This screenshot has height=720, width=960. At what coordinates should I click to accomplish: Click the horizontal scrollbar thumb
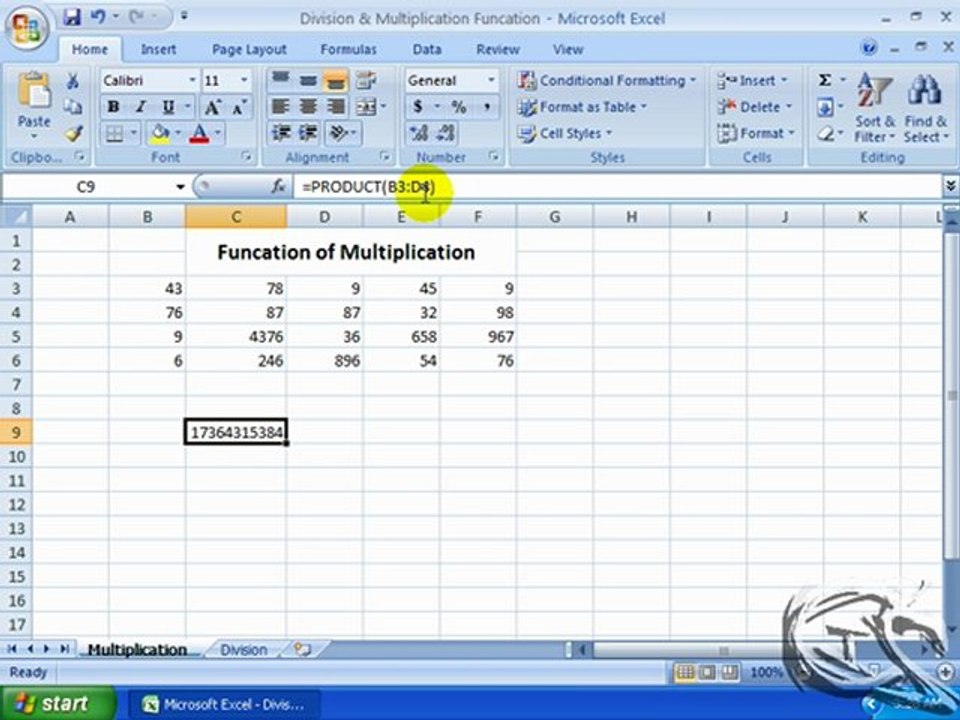[x=722, y=650]
